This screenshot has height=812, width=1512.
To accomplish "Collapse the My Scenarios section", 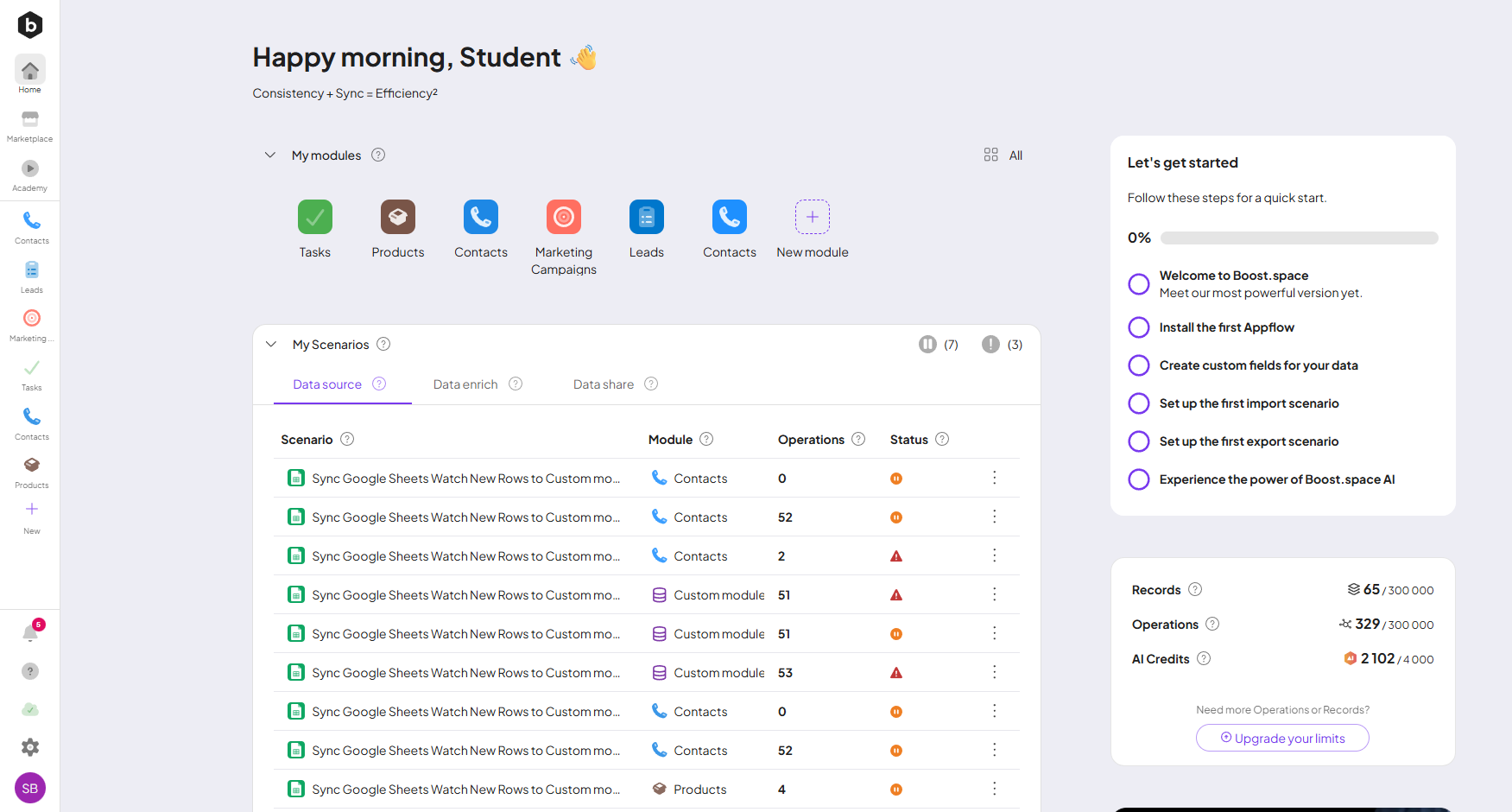I will [x=271, y=345].
